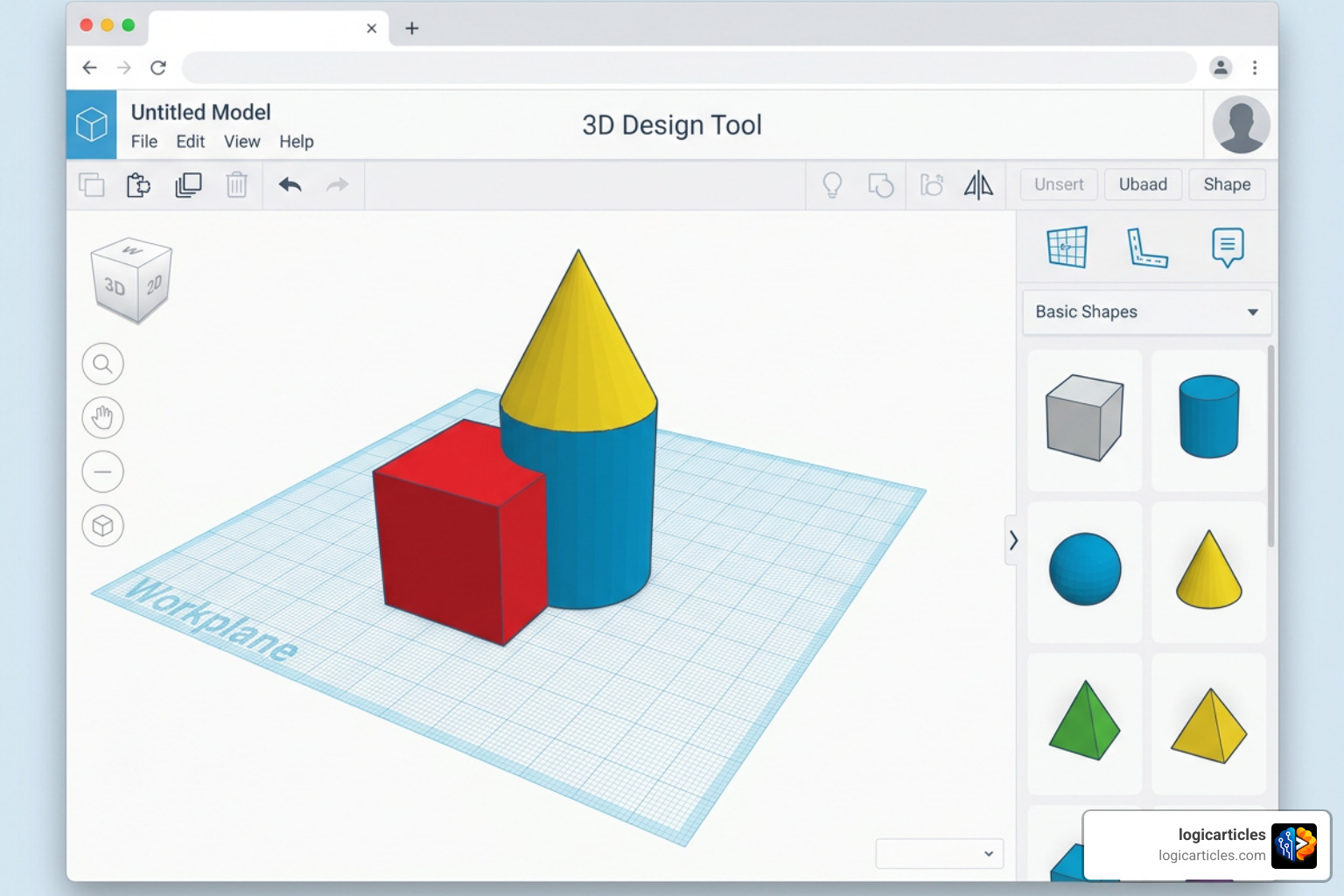This screenshot has width=1344, height=896.
Task: Select the yellow cone shape thumbnail
Action: point(1209,572)
